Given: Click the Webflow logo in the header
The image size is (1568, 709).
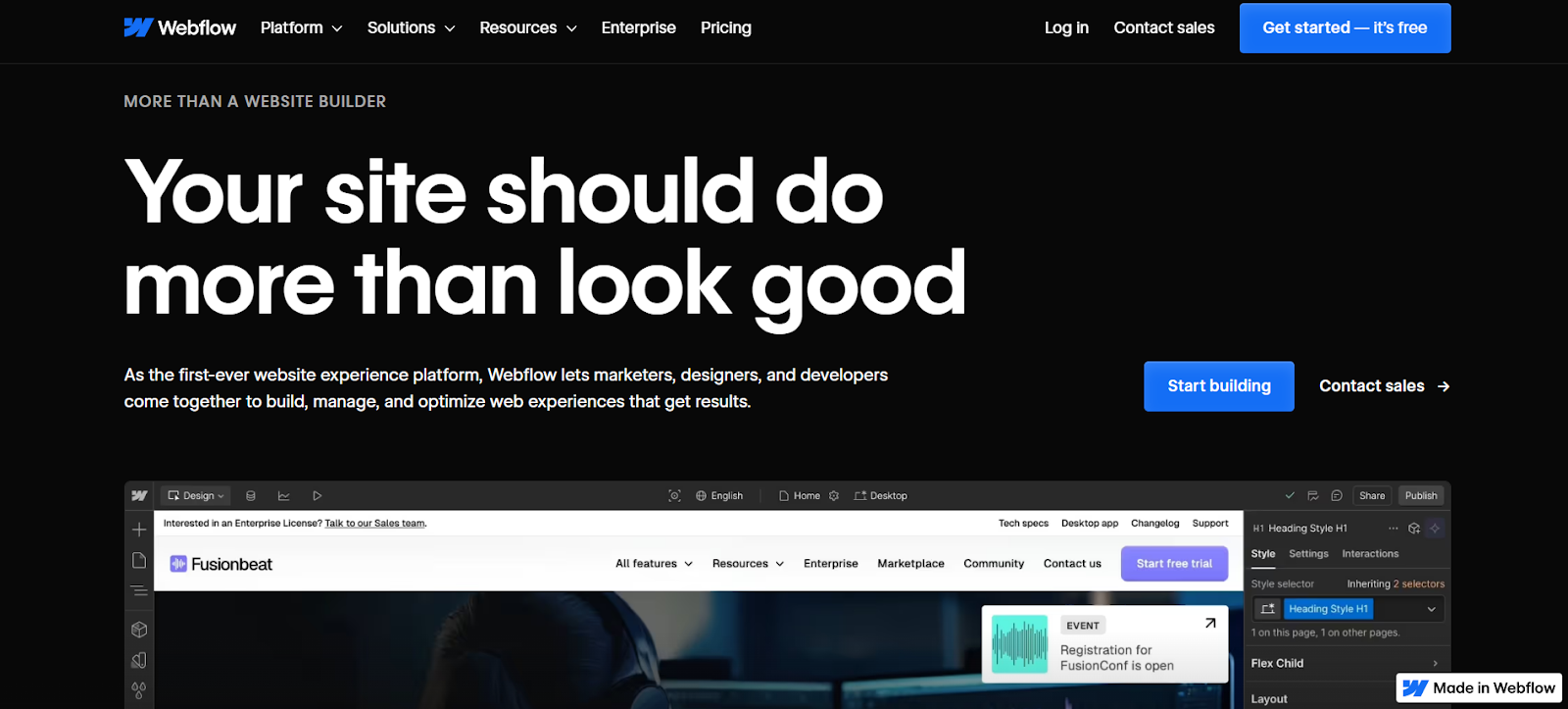Looking at the screenshot, I should [x=180, y=27].
